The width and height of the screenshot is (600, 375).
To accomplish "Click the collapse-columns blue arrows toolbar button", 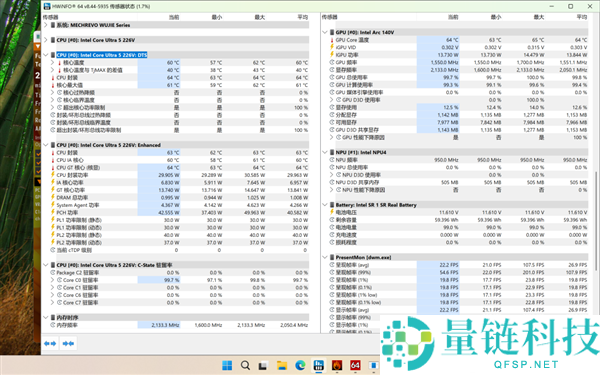I will 68,343.
